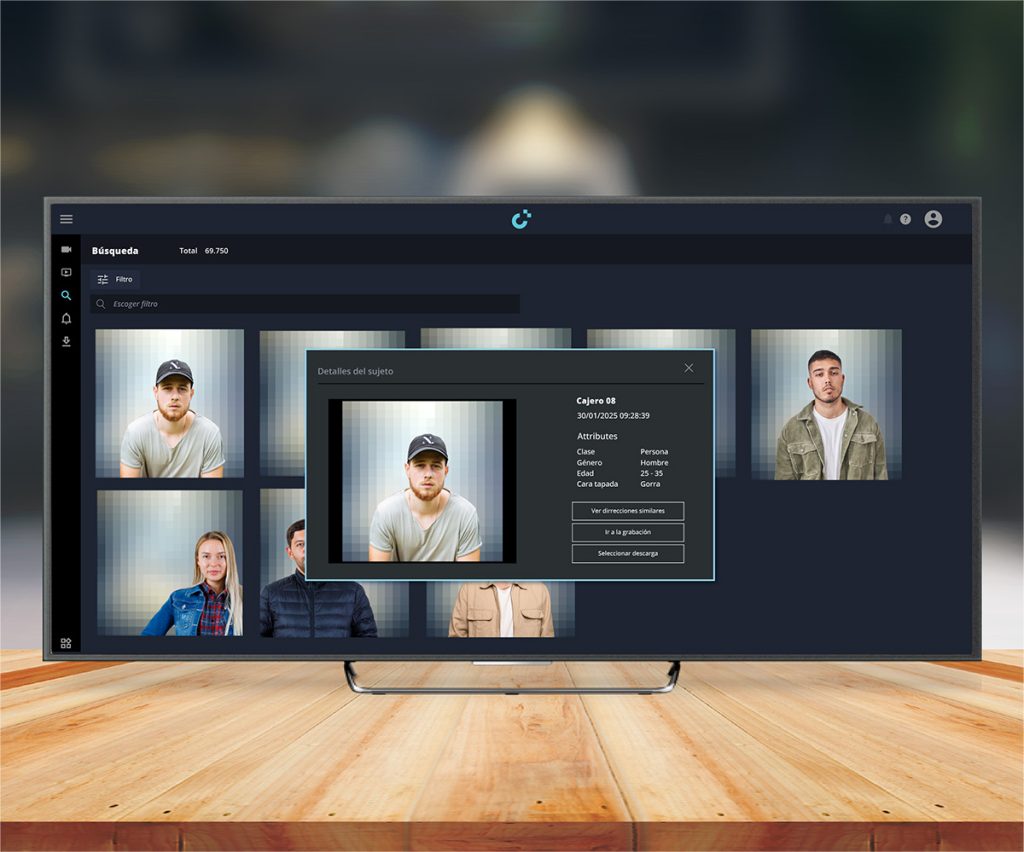The image size is (1024, 852).
Task: Open the camera view in sidebar
Action: coord(66,249)
